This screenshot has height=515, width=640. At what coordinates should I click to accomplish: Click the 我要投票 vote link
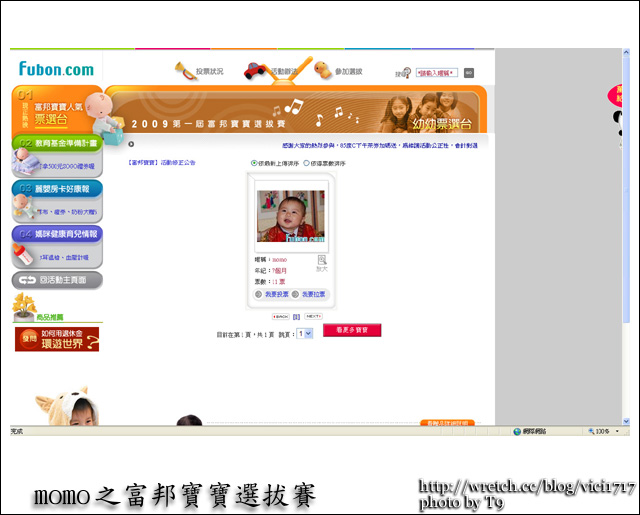277,294
